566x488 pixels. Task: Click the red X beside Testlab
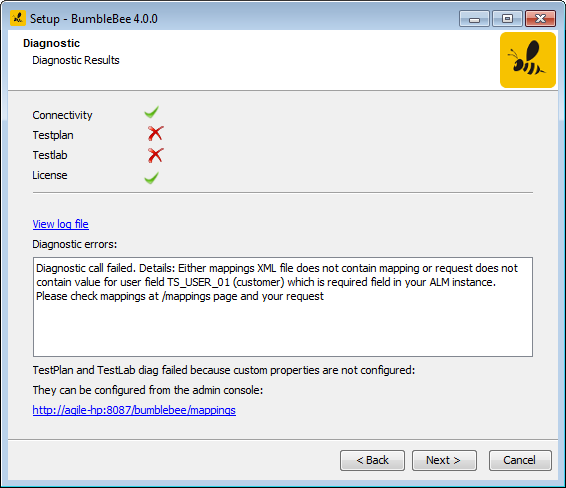(156, 155)
